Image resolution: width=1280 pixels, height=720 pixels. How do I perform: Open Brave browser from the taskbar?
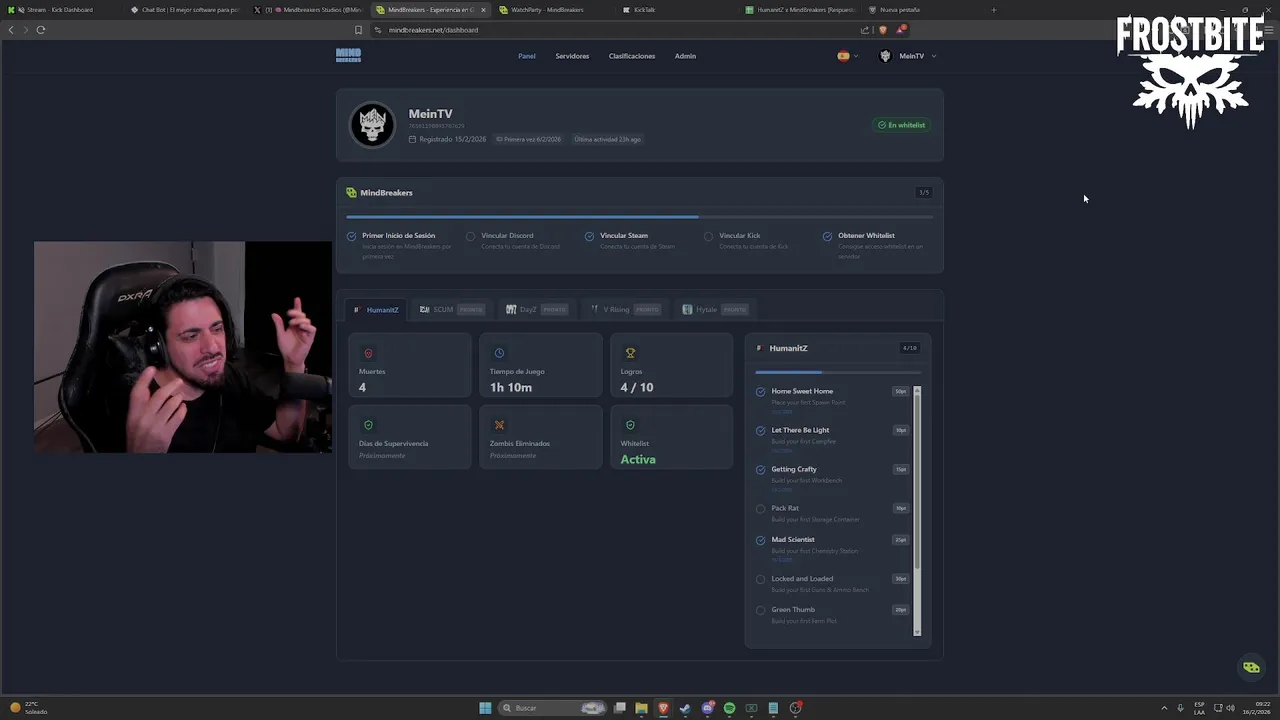(663, 708)
